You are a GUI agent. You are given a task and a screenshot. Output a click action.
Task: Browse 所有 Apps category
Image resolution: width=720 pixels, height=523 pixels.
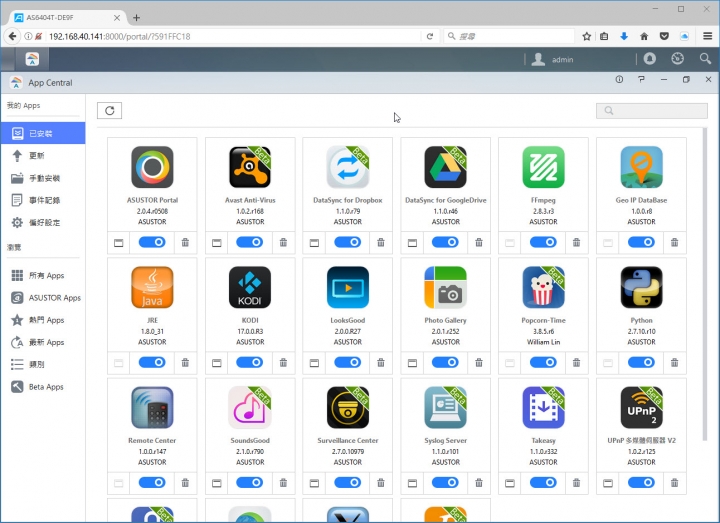tap(43, 276)
